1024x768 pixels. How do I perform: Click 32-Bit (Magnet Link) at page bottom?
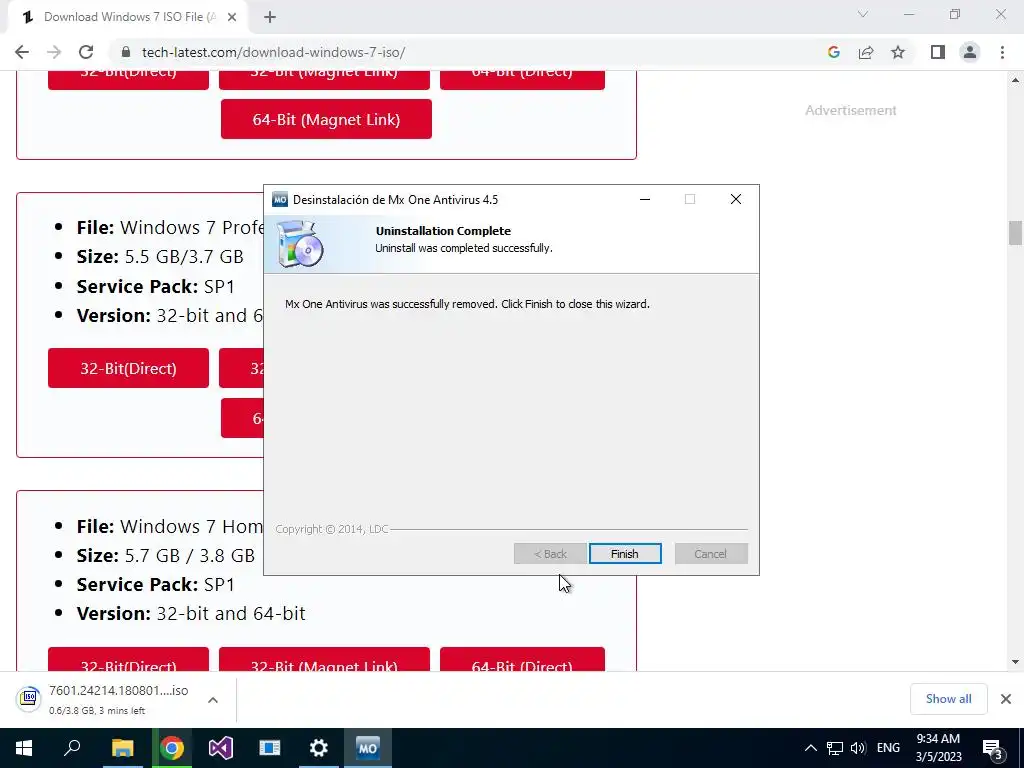[x=325, y=659]
